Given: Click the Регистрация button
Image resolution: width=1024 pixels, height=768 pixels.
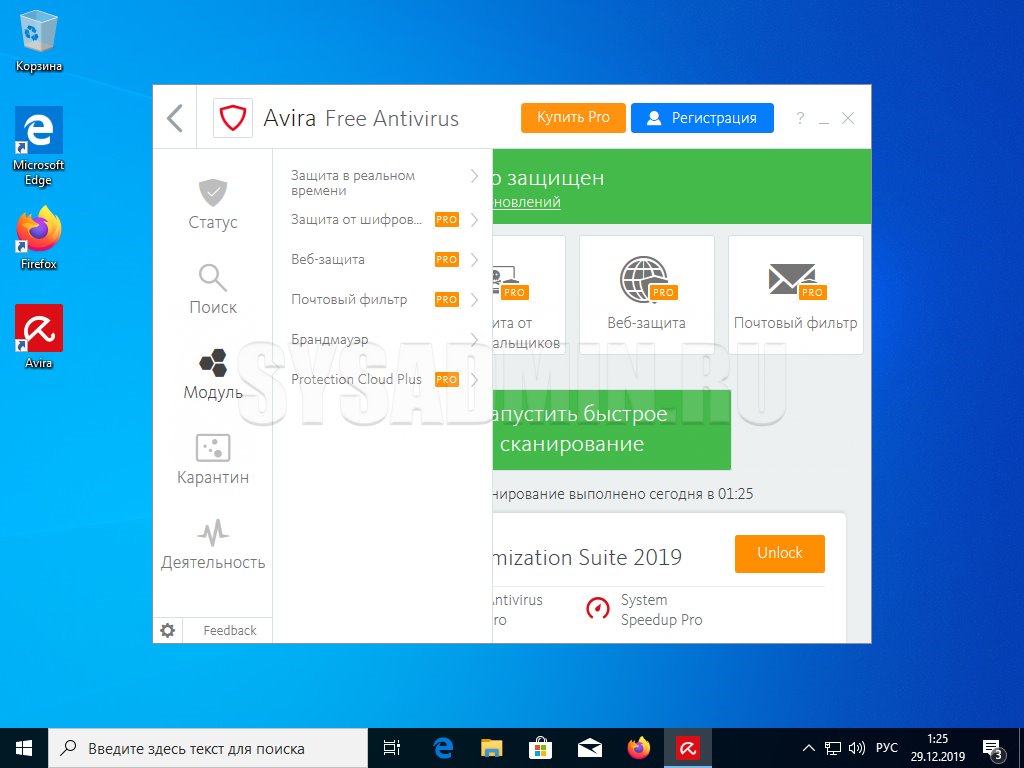Looking at the screenshot, I should tap(702, 117).
